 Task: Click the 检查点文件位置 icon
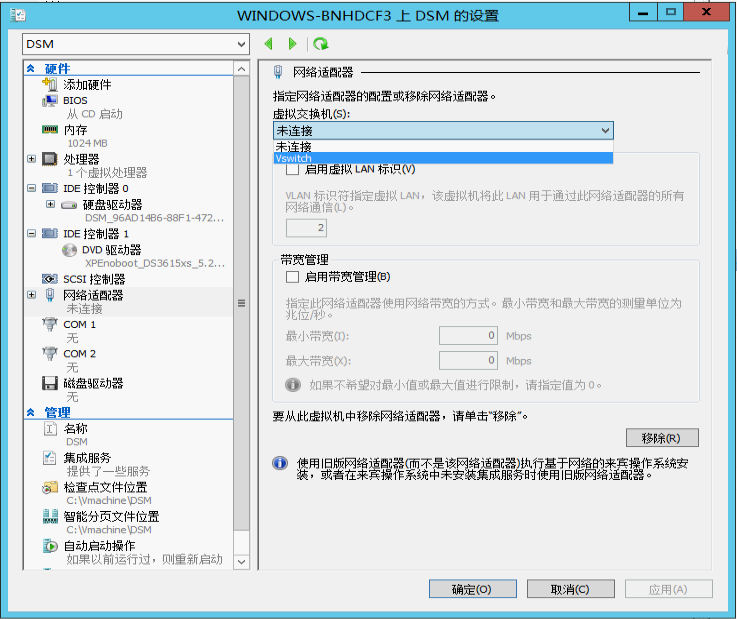pos(49,487)
